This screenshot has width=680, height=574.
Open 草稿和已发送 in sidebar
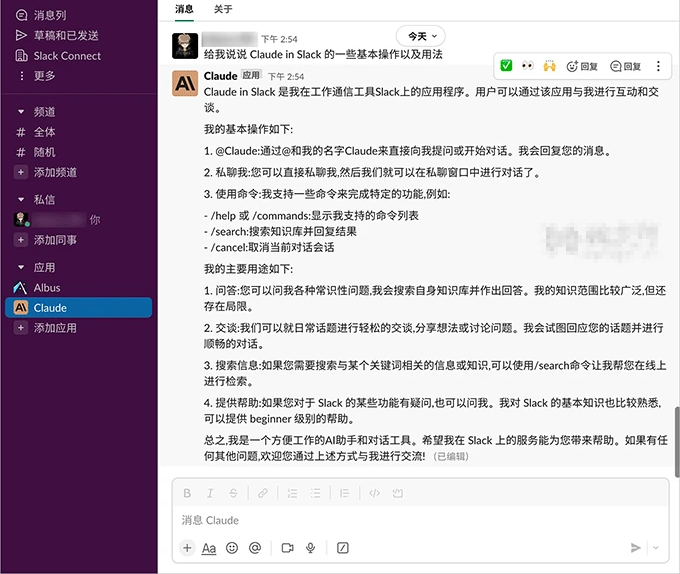coord(57,36)
